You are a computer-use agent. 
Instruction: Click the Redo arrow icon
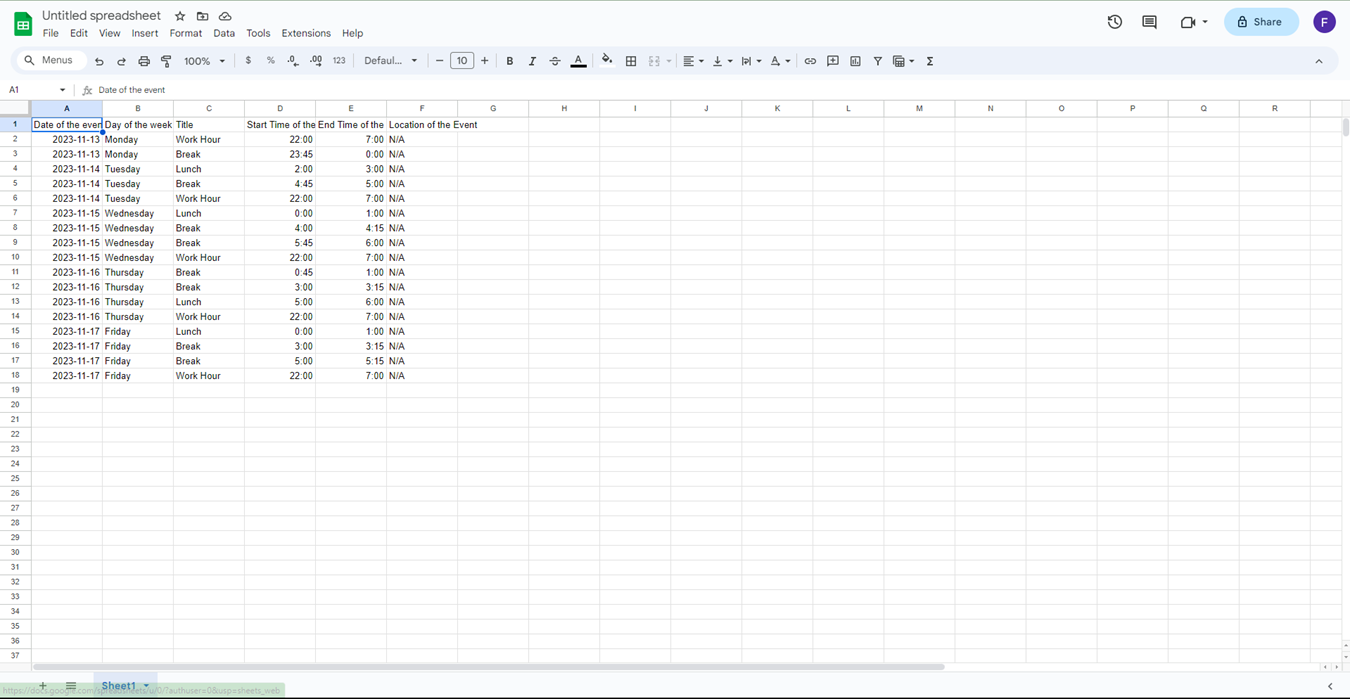pyautogui.click(x=121, y=61)
